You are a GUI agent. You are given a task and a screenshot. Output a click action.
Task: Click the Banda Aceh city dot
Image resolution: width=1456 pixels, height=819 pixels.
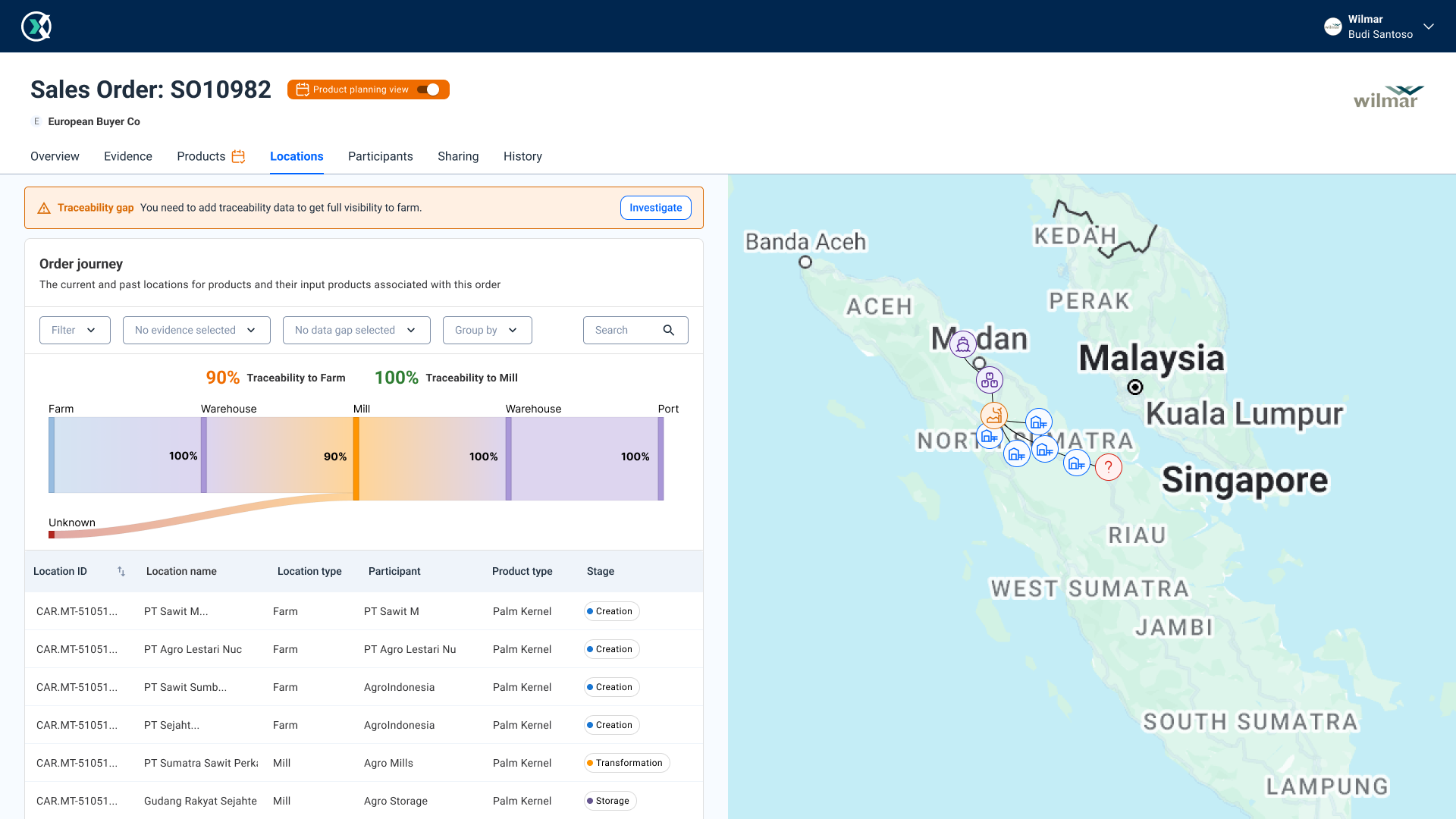click(805, 262)
